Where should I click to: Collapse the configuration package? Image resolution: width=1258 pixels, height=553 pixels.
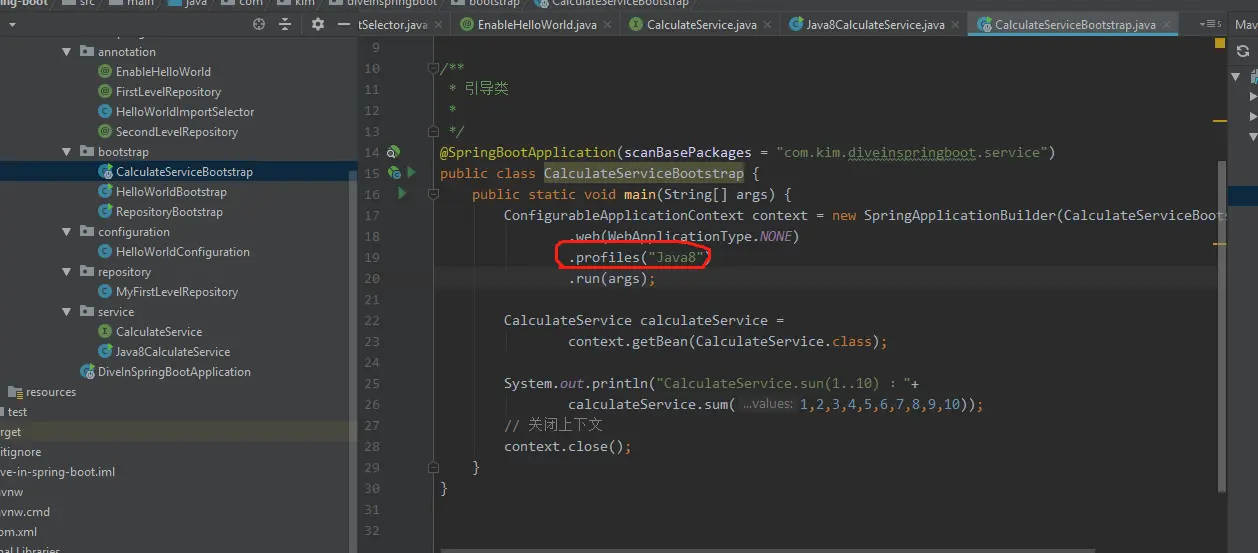pos(68,232)
